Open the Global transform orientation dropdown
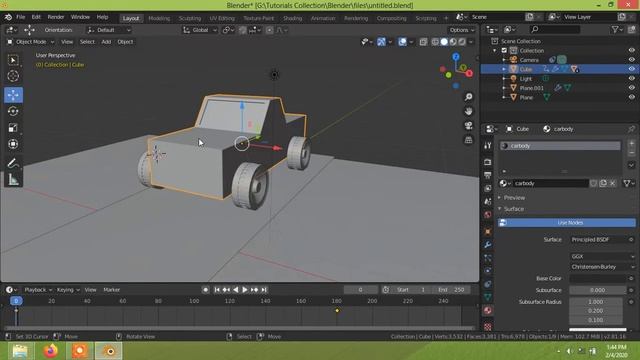The width and height of the screenshot is (640, 360). click(200, 30)
